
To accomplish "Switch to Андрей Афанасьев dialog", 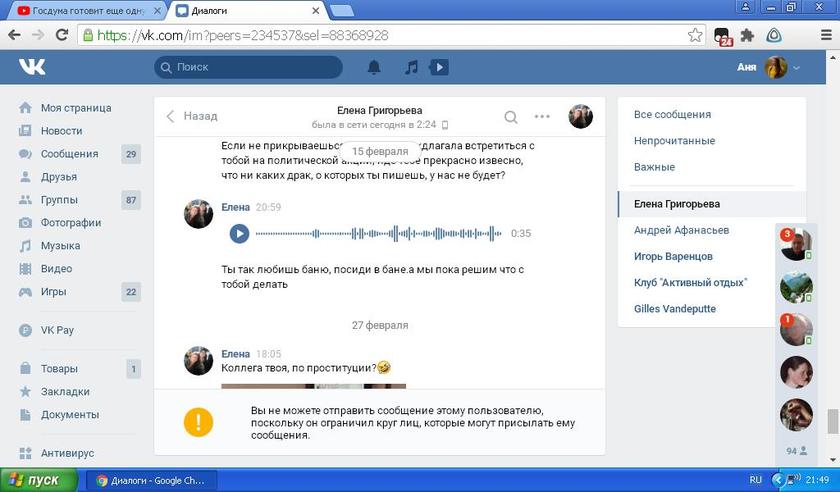I will pyautogui.click(x=681, y=230).
